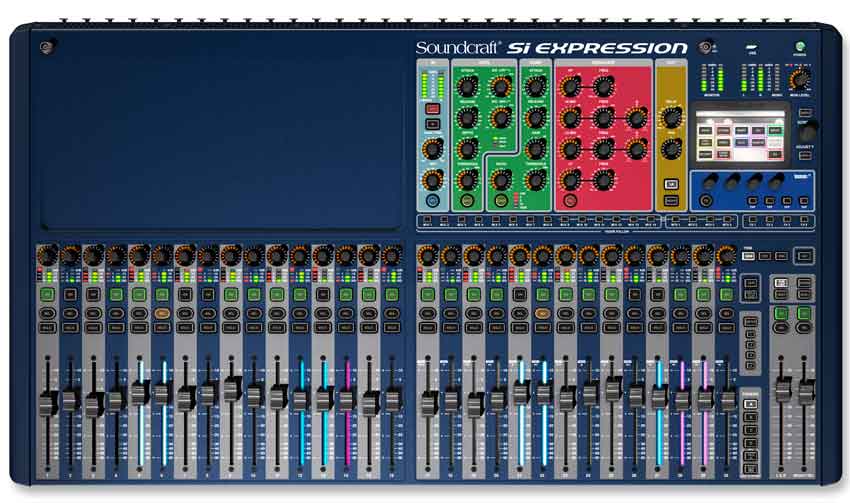Solo channel 1 with its SOLO button

48,327
